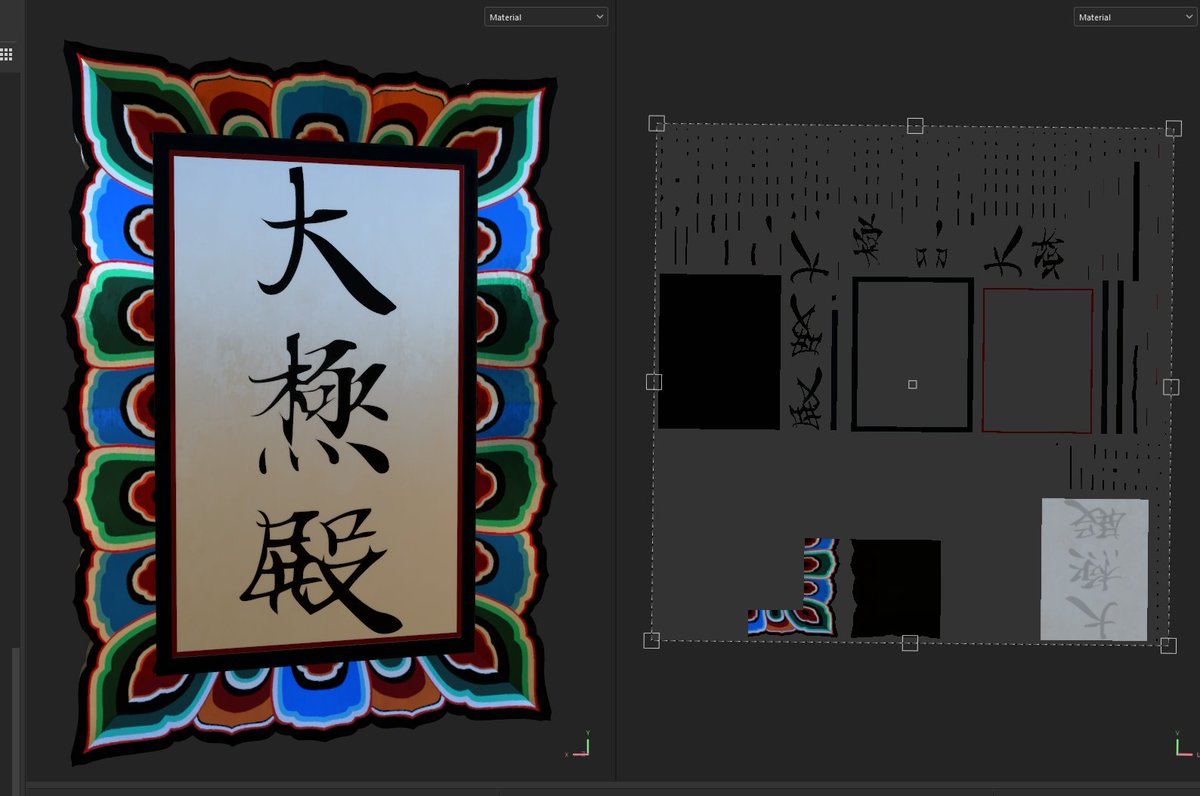Open the Material dropdown above the 3D viewport
The image size is (1200, 796).
(545, 16)
